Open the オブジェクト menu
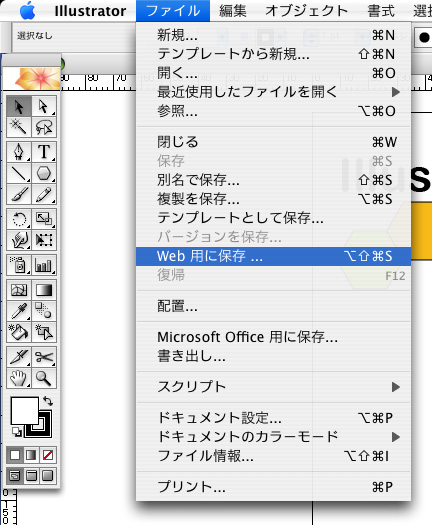 pos(306,11)
